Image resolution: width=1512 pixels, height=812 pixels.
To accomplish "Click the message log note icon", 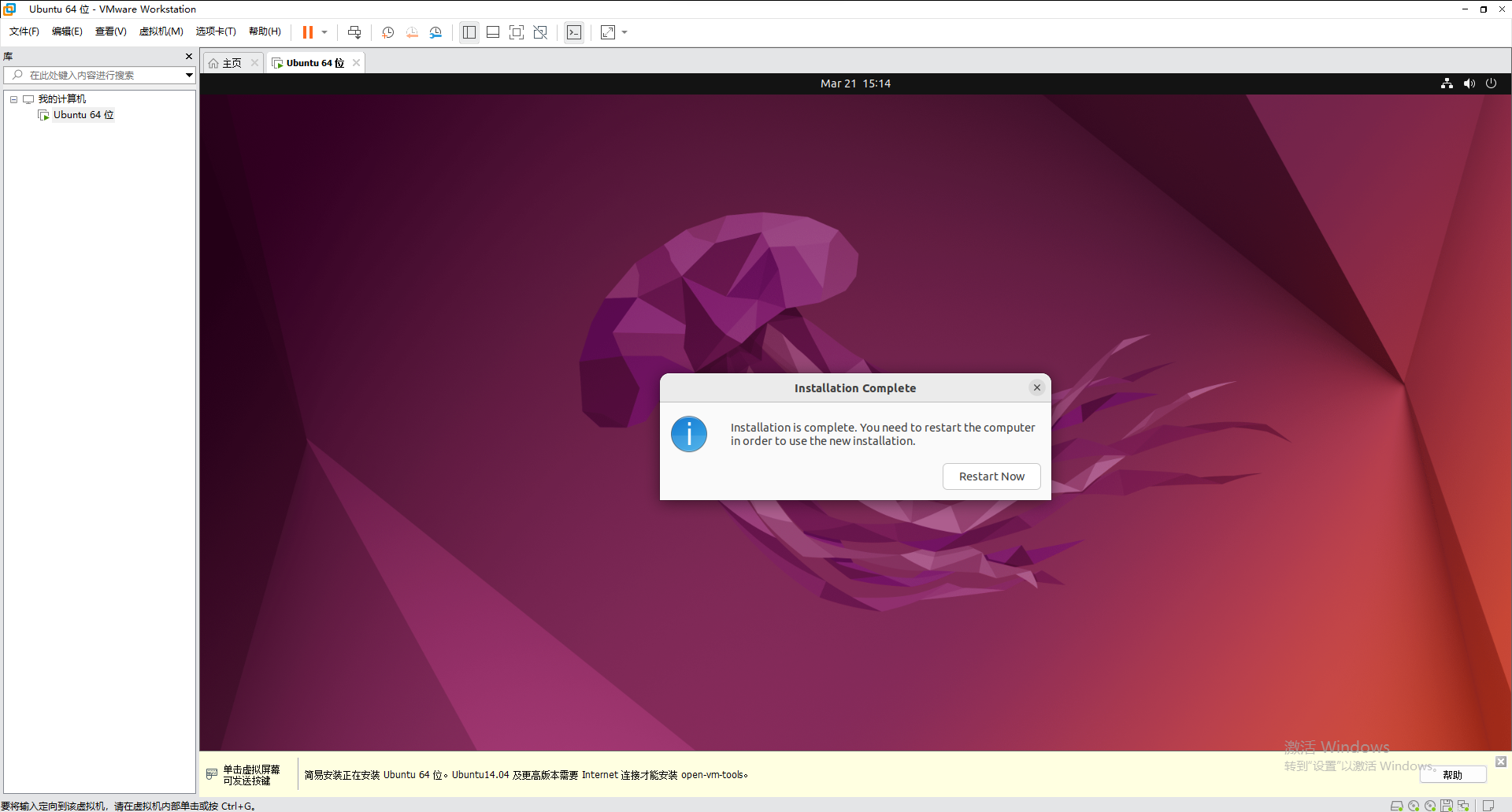I will [1488, 806].
